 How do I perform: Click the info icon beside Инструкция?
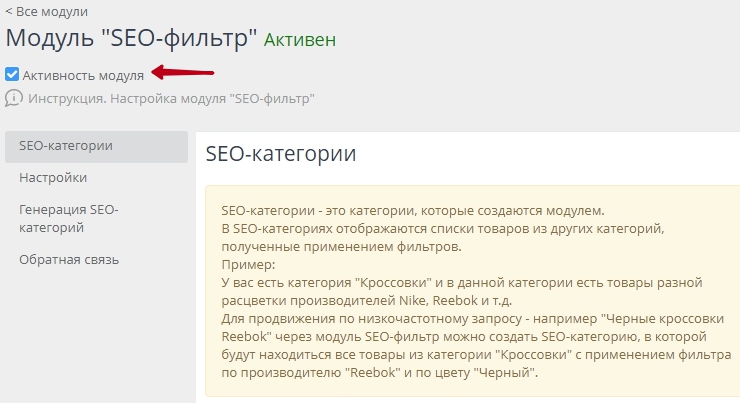coord(14,98)
